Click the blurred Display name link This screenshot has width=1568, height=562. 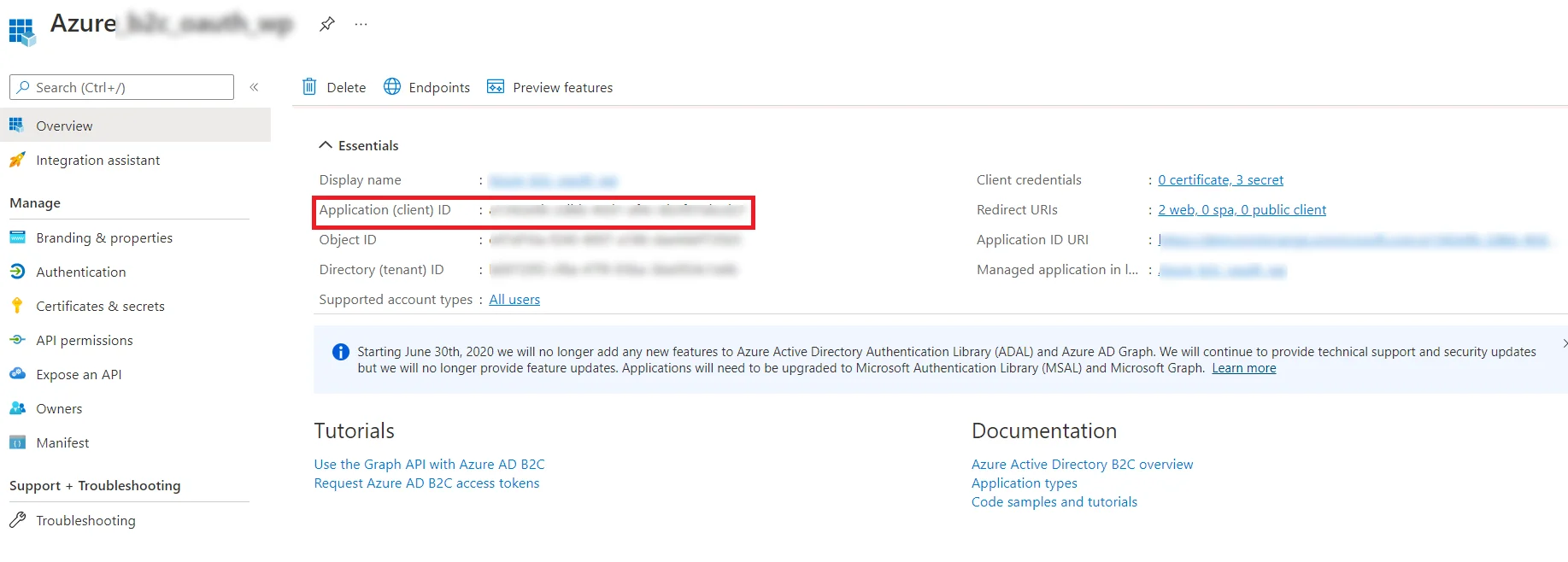pyautogui.click(x=553, y=180)
